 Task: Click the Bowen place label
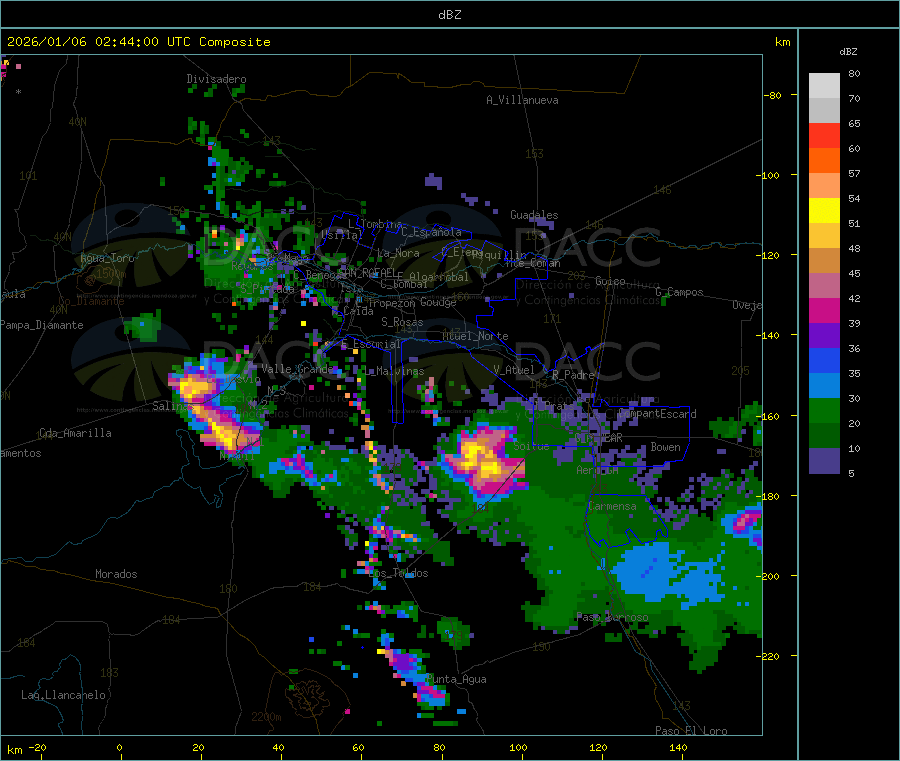[666, 447]
